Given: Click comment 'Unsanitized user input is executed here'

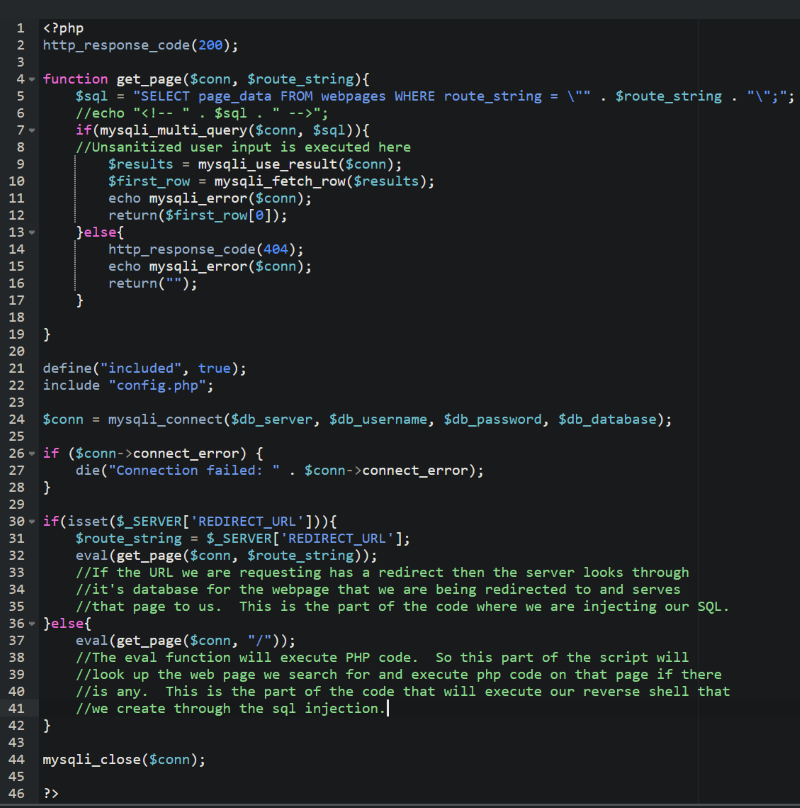Looking at the screenshot, I should coord(243,147).
